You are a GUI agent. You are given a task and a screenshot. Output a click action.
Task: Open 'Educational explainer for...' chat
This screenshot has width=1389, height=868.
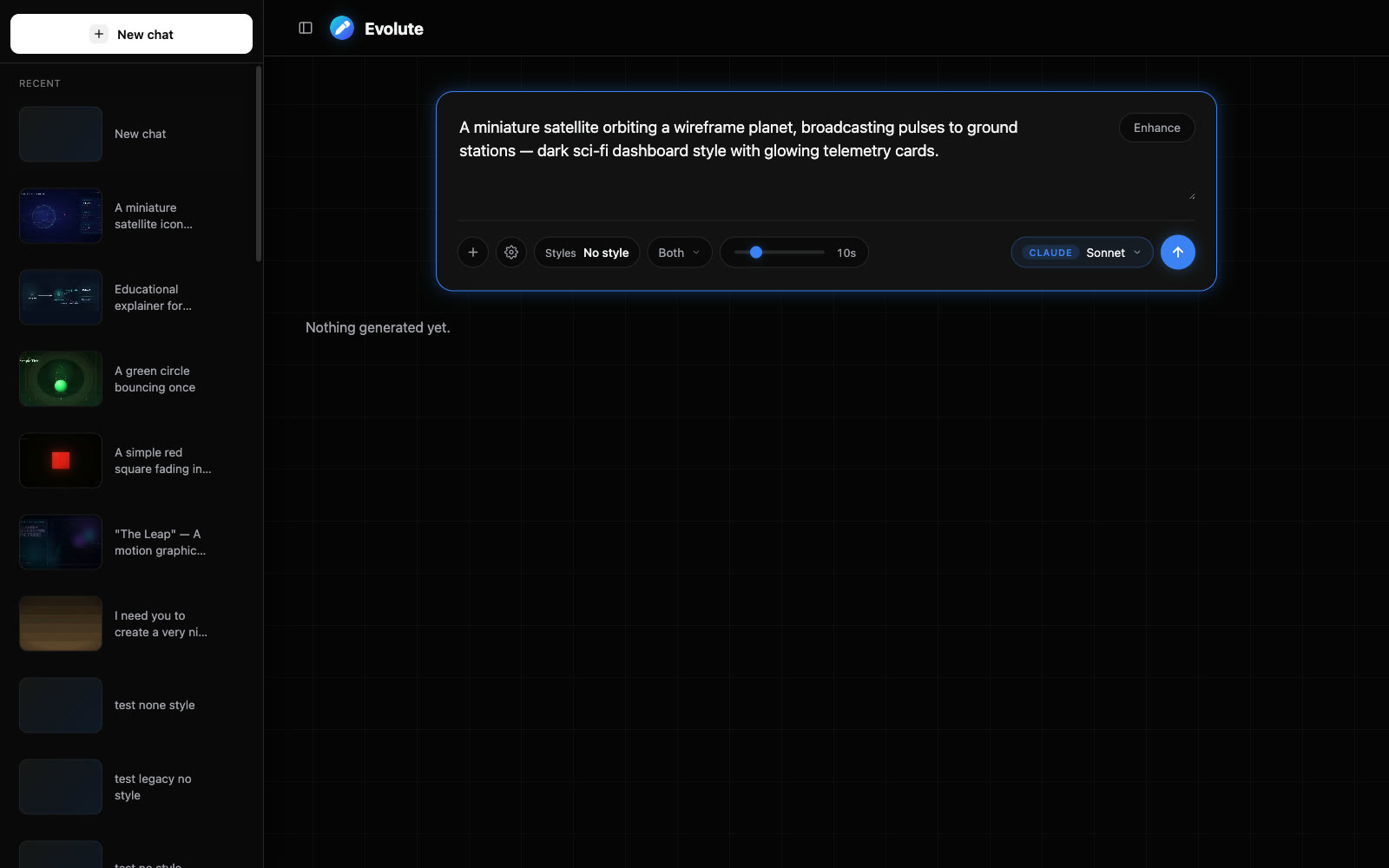[x=131, y=297]
